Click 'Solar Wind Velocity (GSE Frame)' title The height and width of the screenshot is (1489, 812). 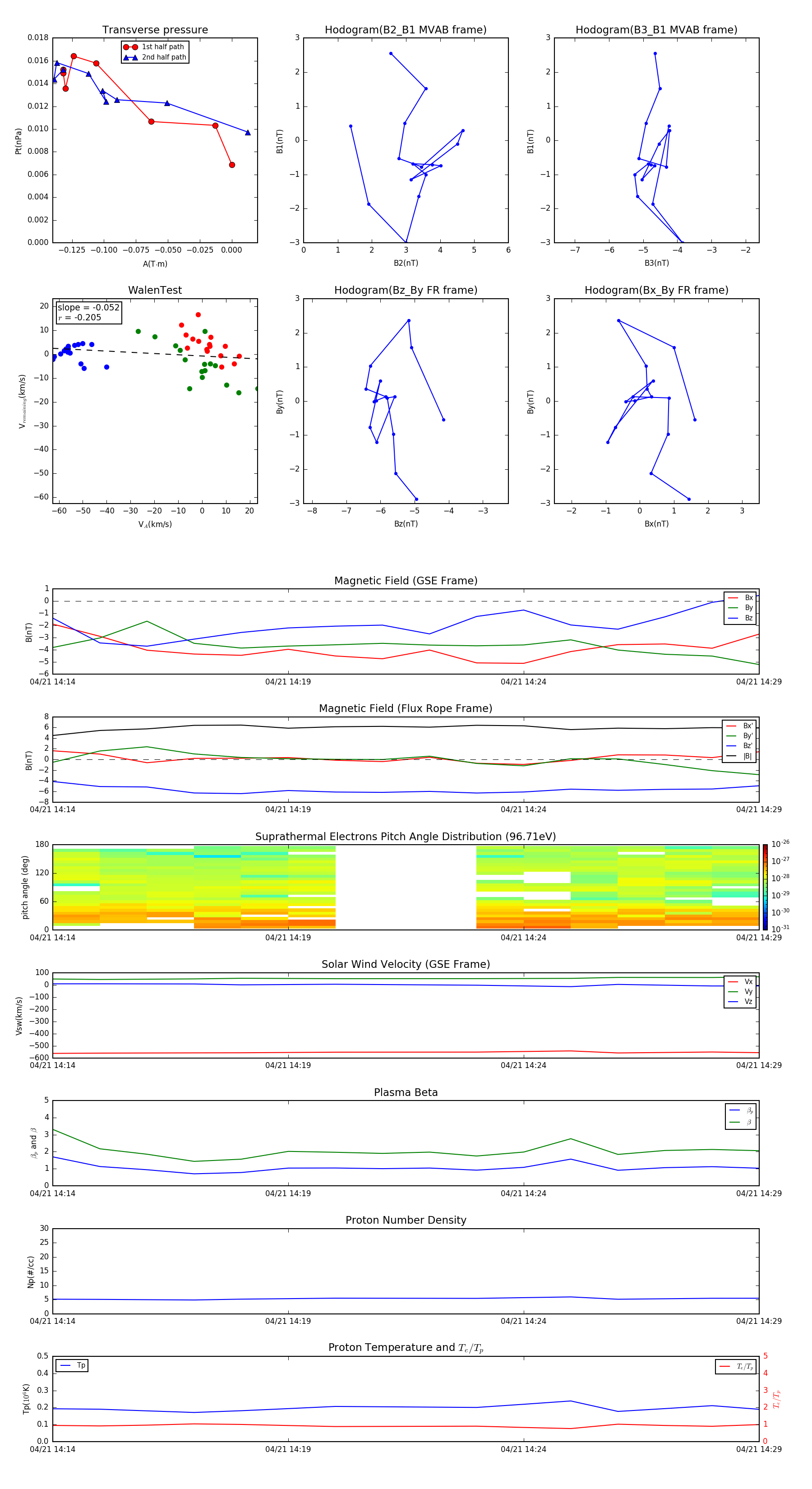406,965
